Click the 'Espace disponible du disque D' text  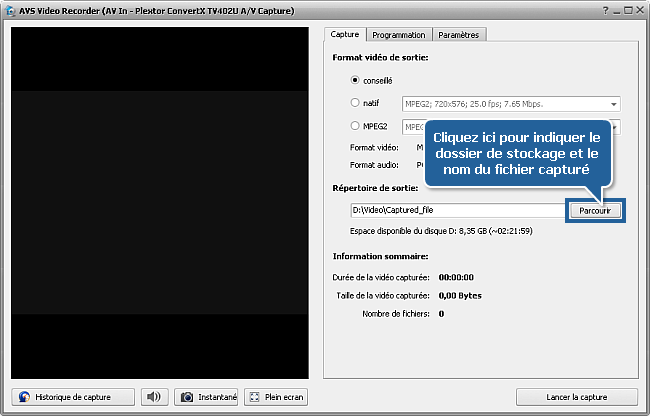coord(441,231)
